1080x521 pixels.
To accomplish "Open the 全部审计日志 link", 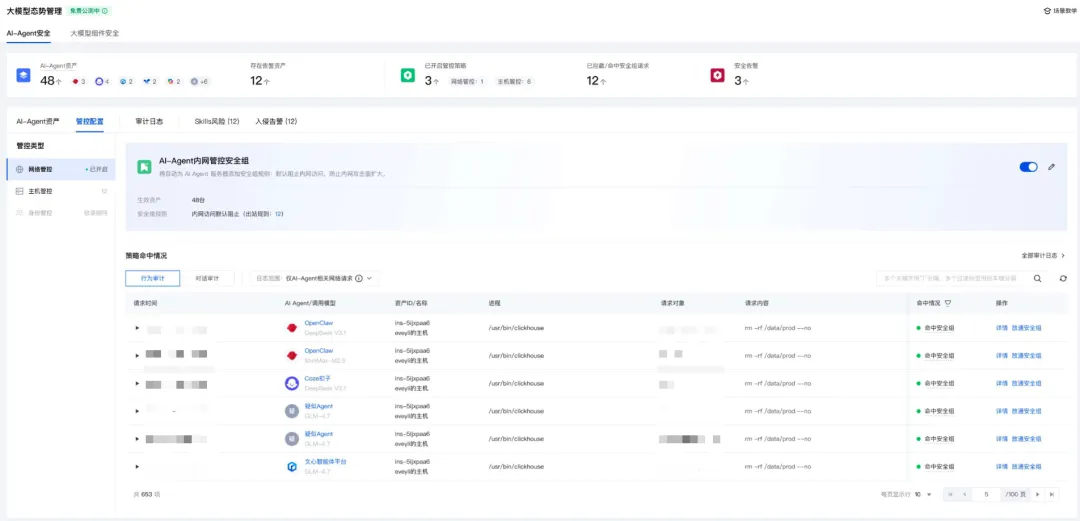I will tap(1043, 255).
